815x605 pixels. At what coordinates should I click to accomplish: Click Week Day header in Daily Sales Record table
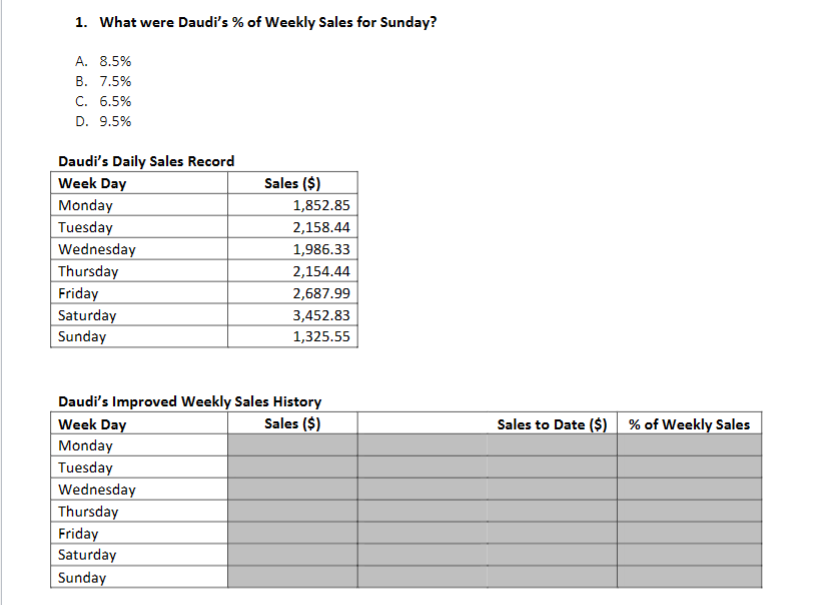93,183
